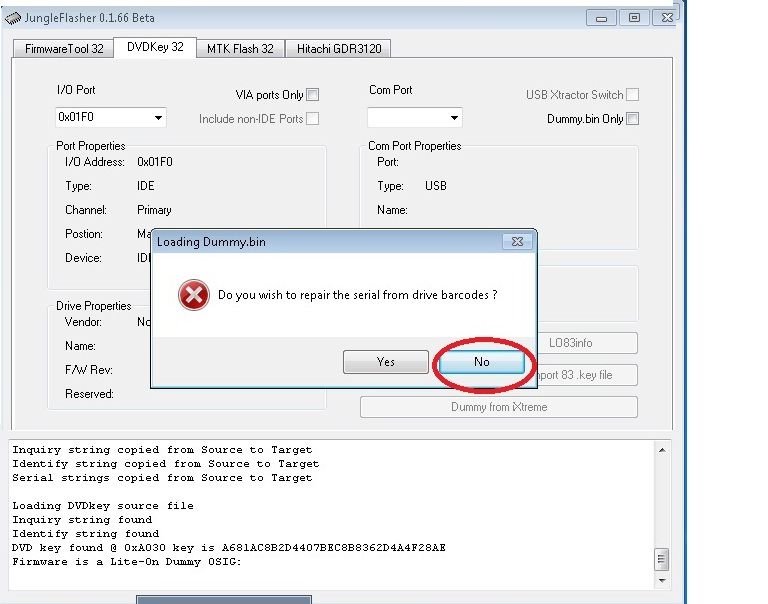Close the JungleFlasher window
The width and height of the screenshot is (768, 604).
pos(663,18)
